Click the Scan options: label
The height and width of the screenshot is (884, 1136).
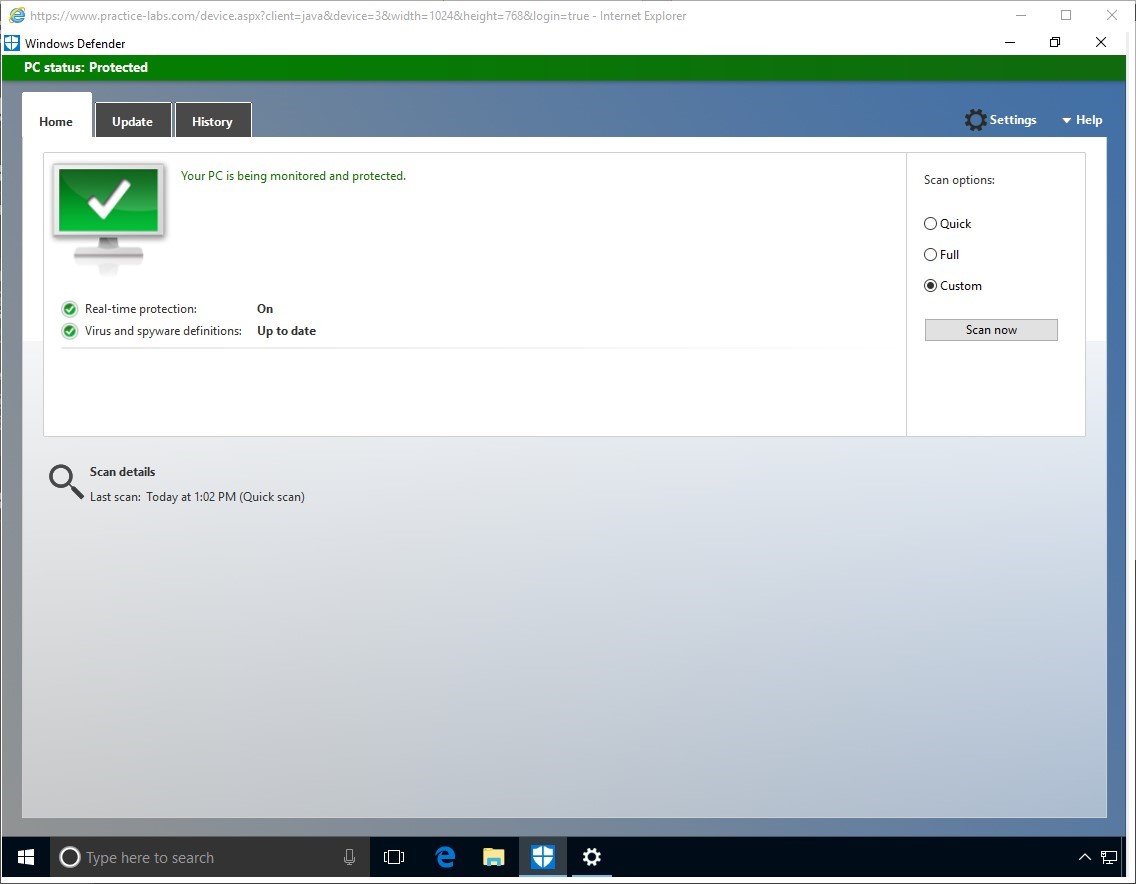(959, 180)
